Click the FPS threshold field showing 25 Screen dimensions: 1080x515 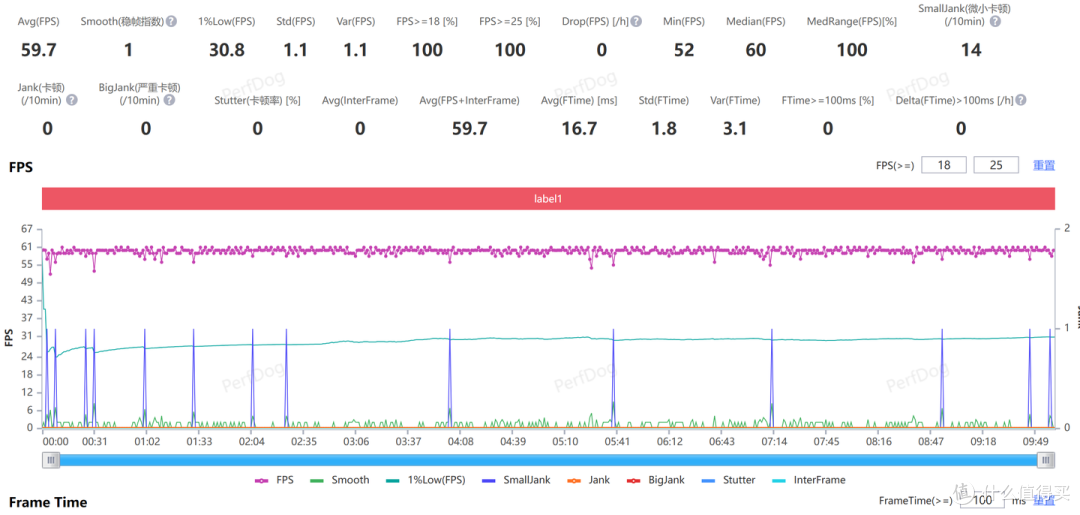996,165
